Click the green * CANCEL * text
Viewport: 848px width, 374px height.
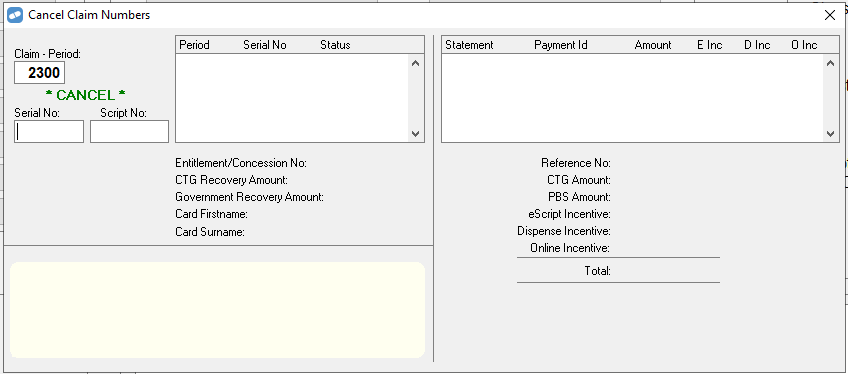(85, 95)
